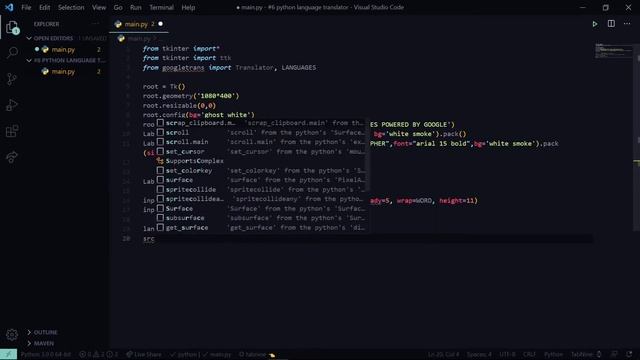
Task: Show errors and warnings count in status bar
Action: point(99,354)
